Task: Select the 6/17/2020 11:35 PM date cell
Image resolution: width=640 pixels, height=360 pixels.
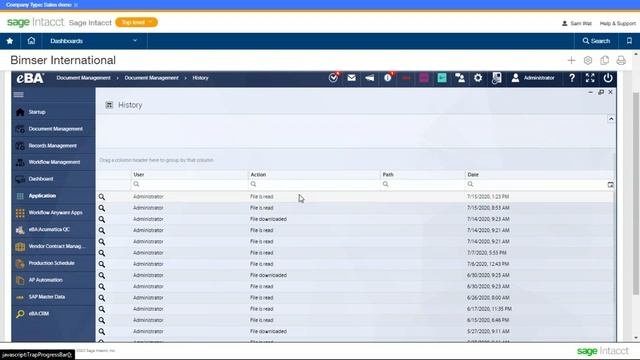Action: pos(489,309)
